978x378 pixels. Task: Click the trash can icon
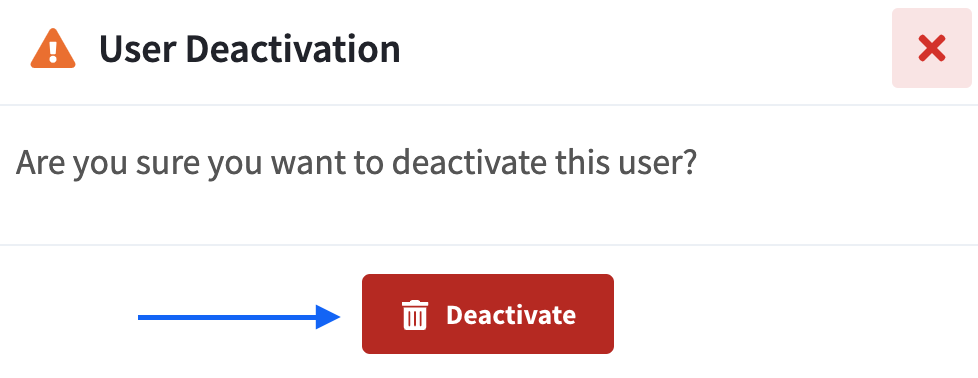[415, 314]
